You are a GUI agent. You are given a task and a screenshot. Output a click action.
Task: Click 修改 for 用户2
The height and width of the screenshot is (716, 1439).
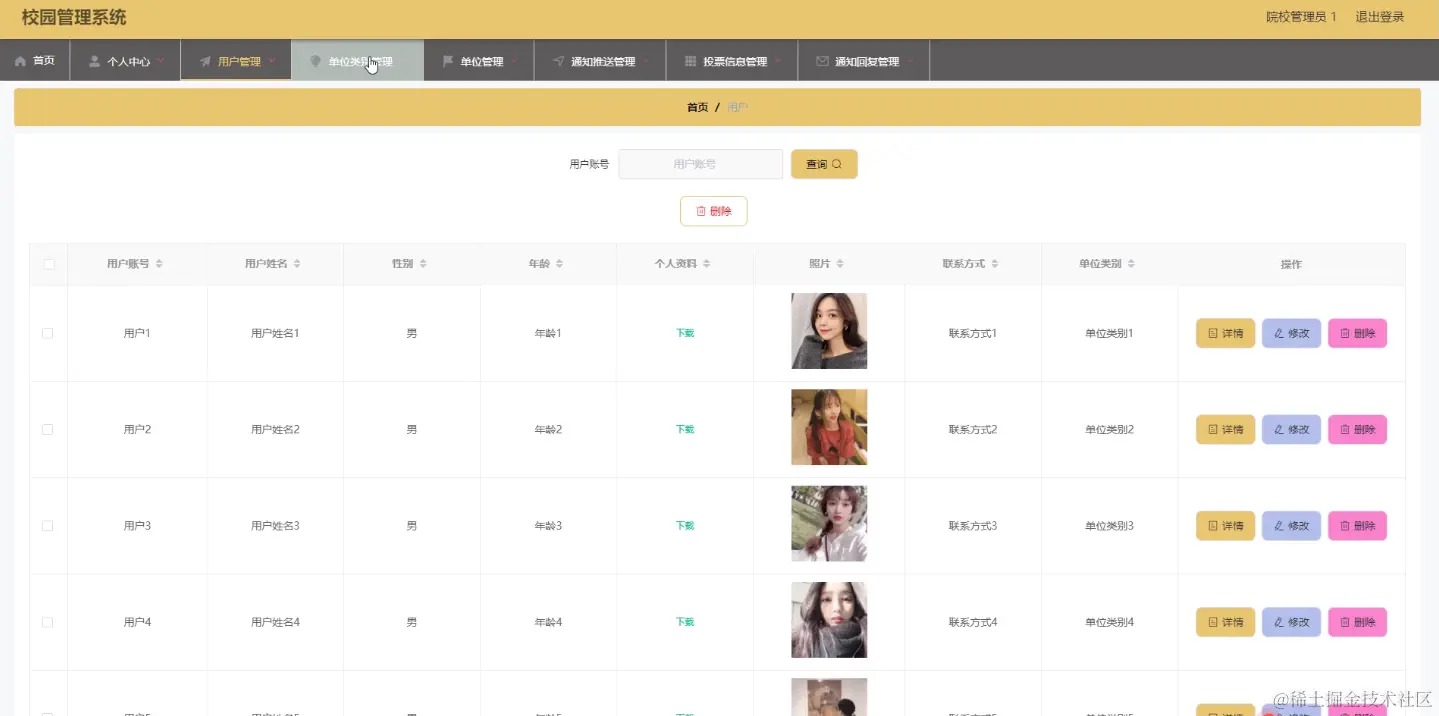[1291, 429]
